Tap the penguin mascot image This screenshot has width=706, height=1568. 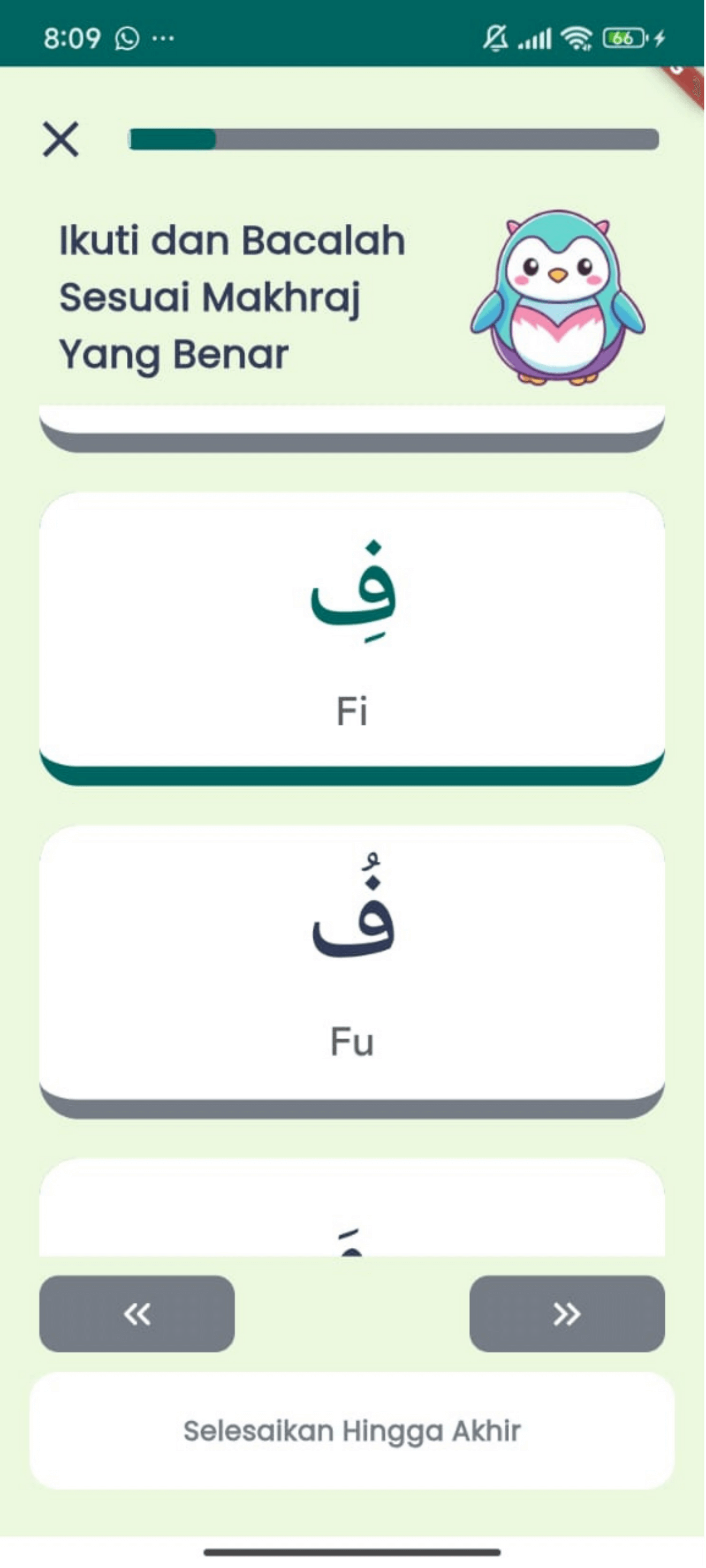(557, 298)
